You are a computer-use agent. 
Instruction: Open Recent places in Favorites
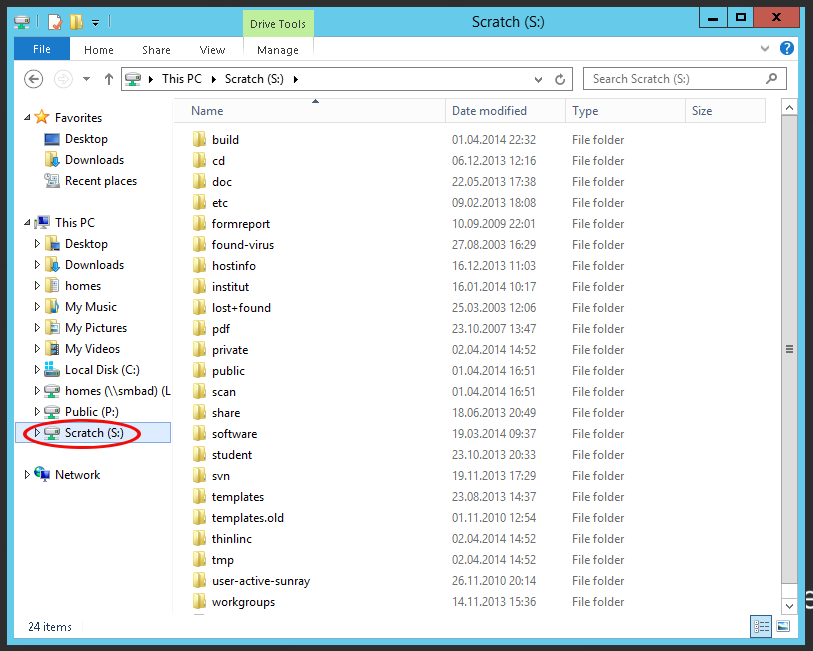[101, 181]
